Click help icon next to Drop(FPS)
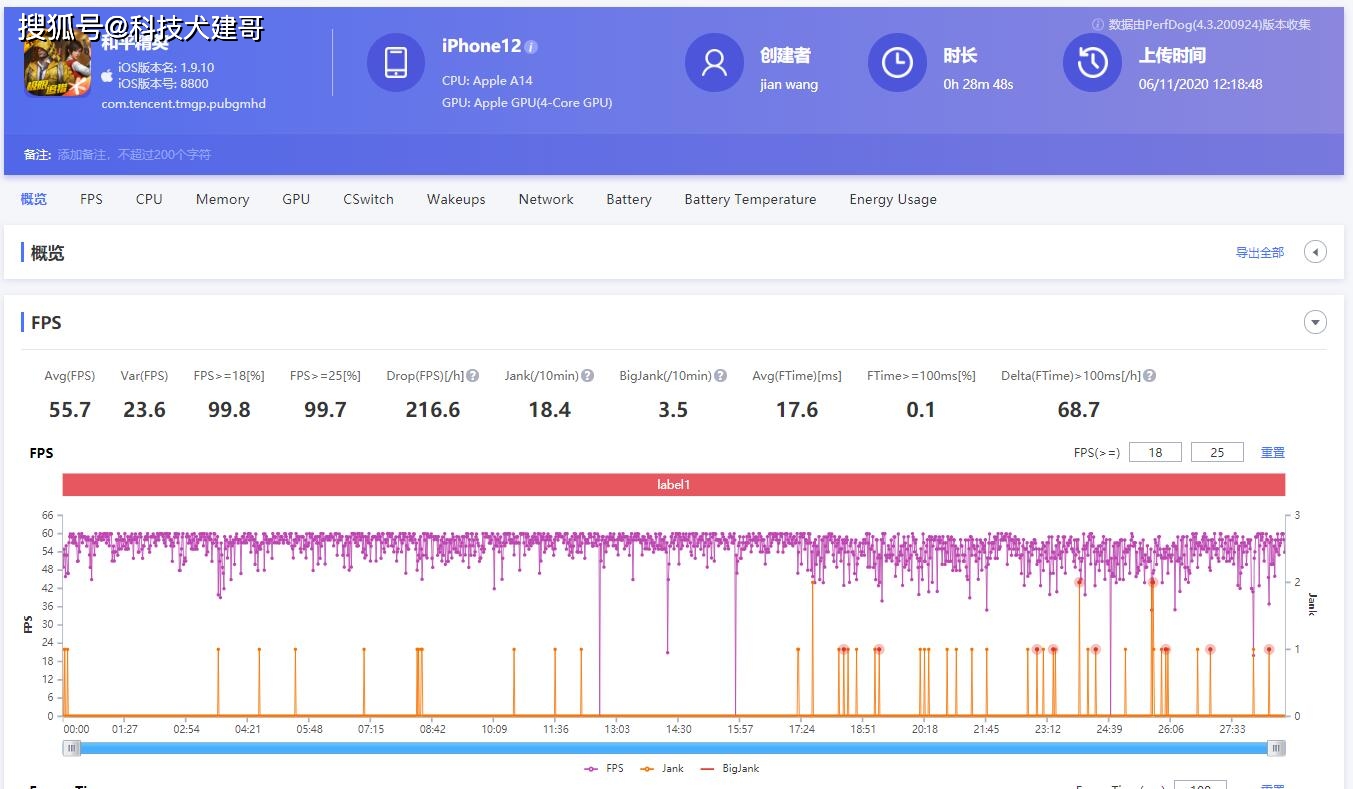The width and height of the screenshot is (1353, 789). 473,376
